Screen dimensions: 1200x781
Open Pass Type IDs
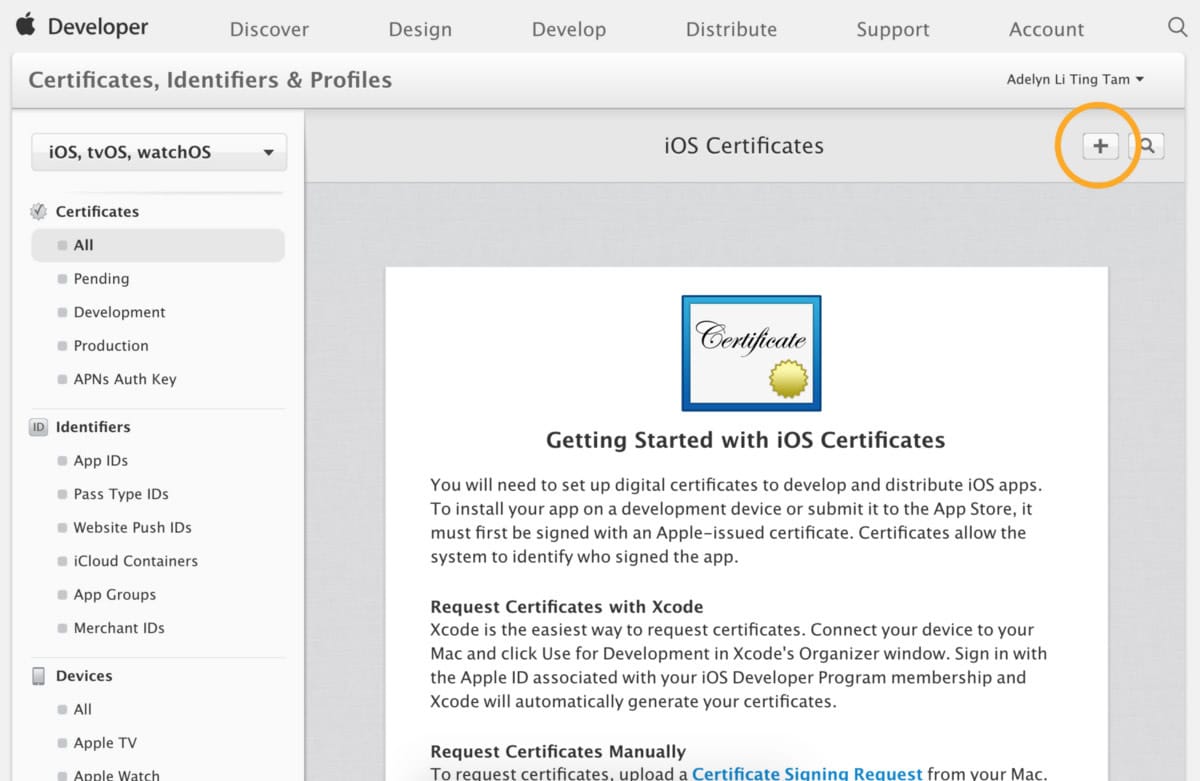121,494
